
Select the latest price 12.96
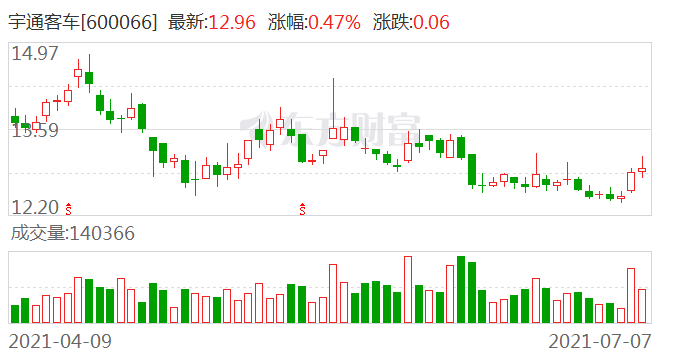(232, 22)
